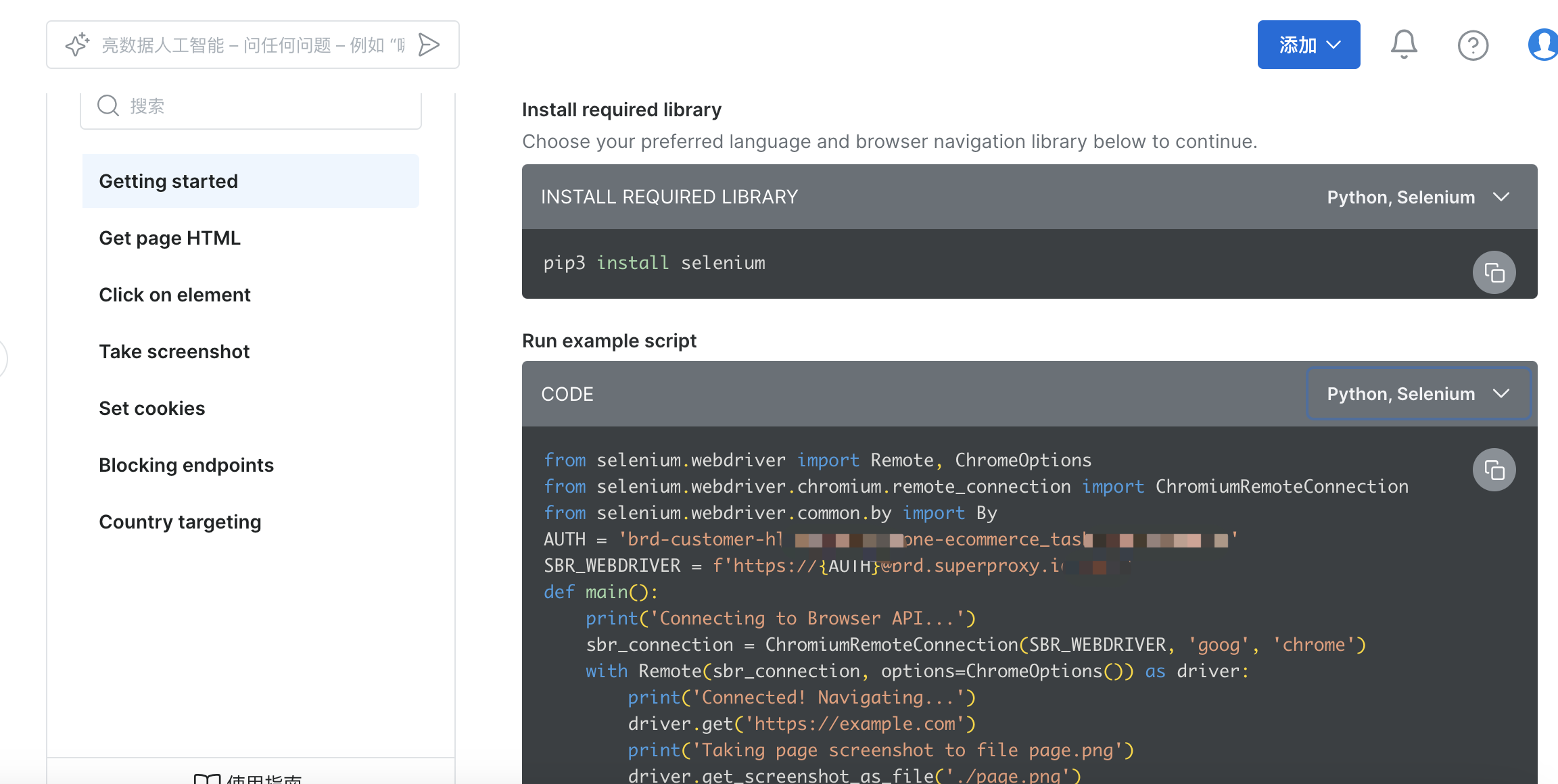The height and width of the screenshot is (784, 1558).
Task: Open the CODE panel Python, Selenium dropdown
Action: coord(1417,394)
